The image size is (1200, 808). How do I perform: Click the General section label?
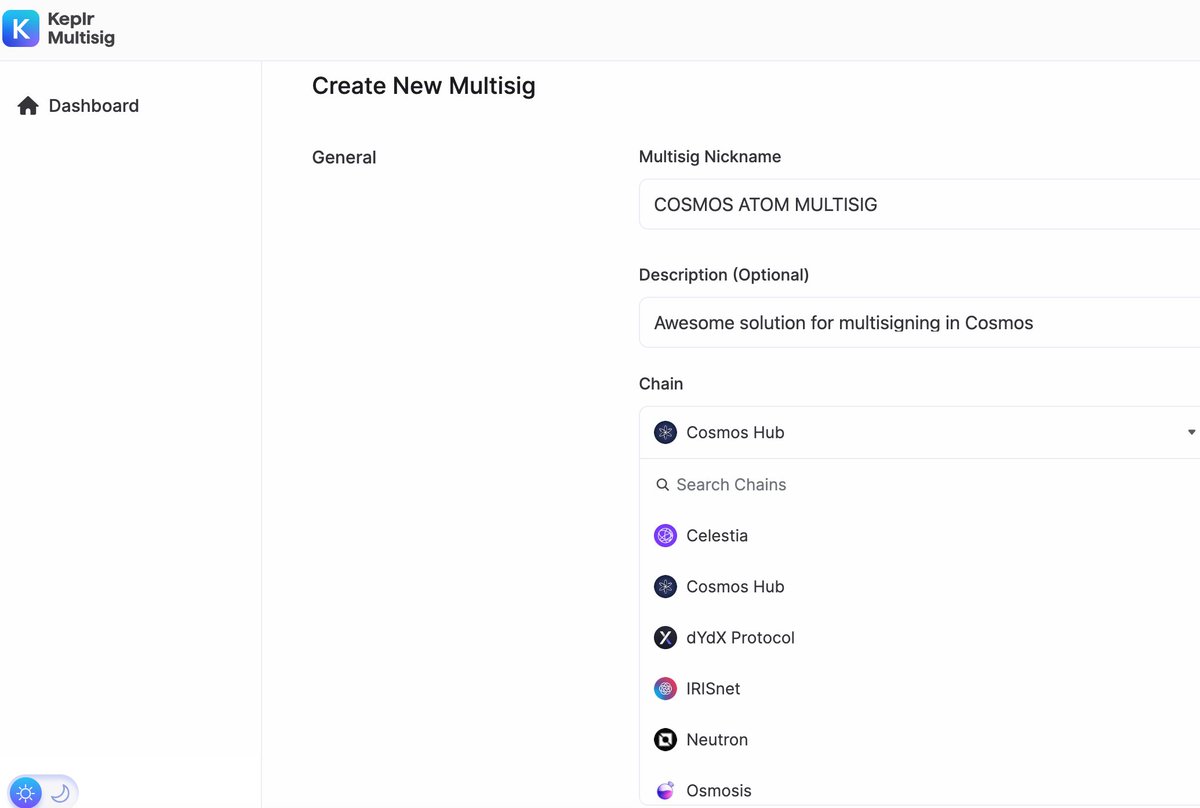tap(344, 157)
